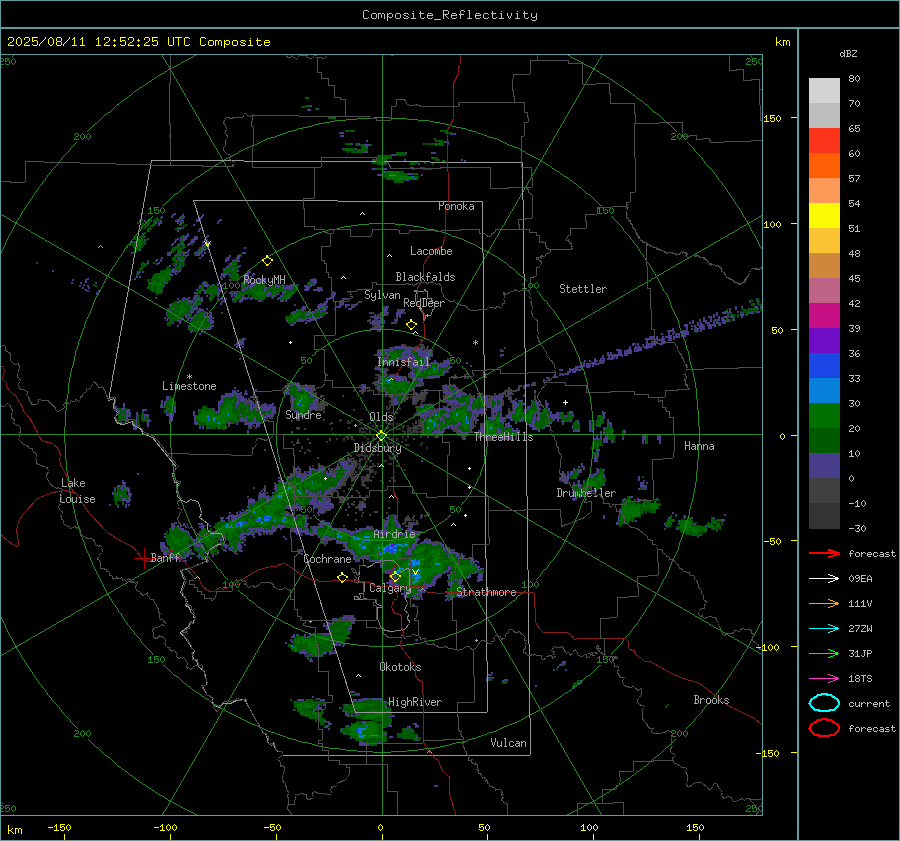Click the Okotoks city label
900x841 pixels.
pos(400,666)
